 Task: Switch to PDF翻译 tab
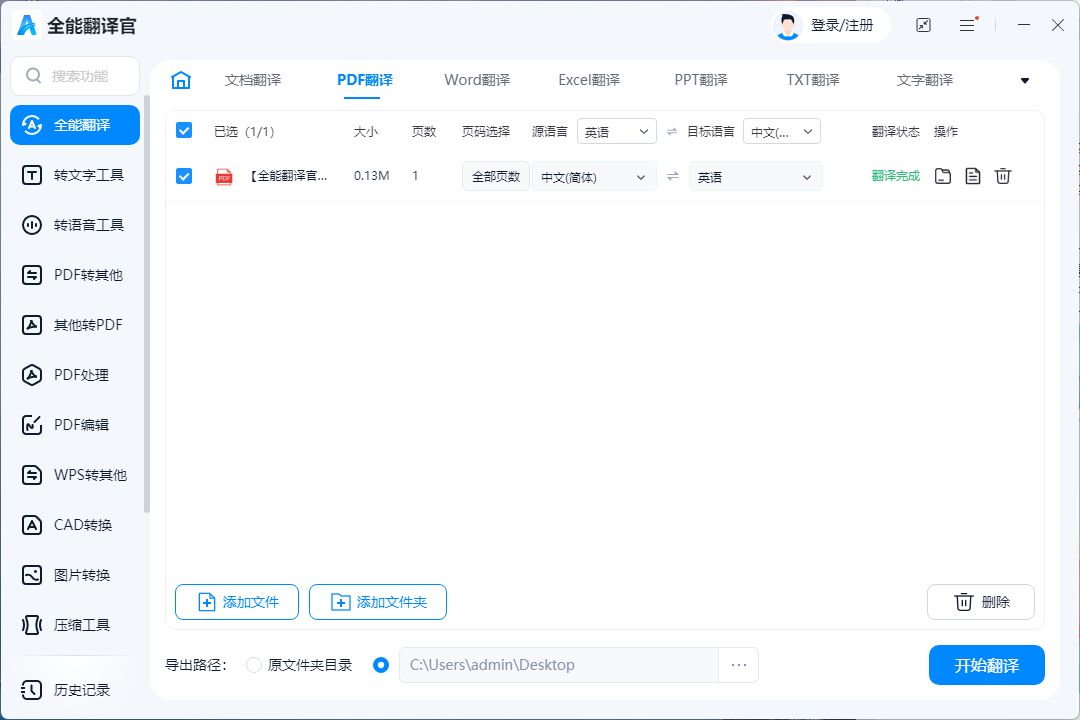364,80
